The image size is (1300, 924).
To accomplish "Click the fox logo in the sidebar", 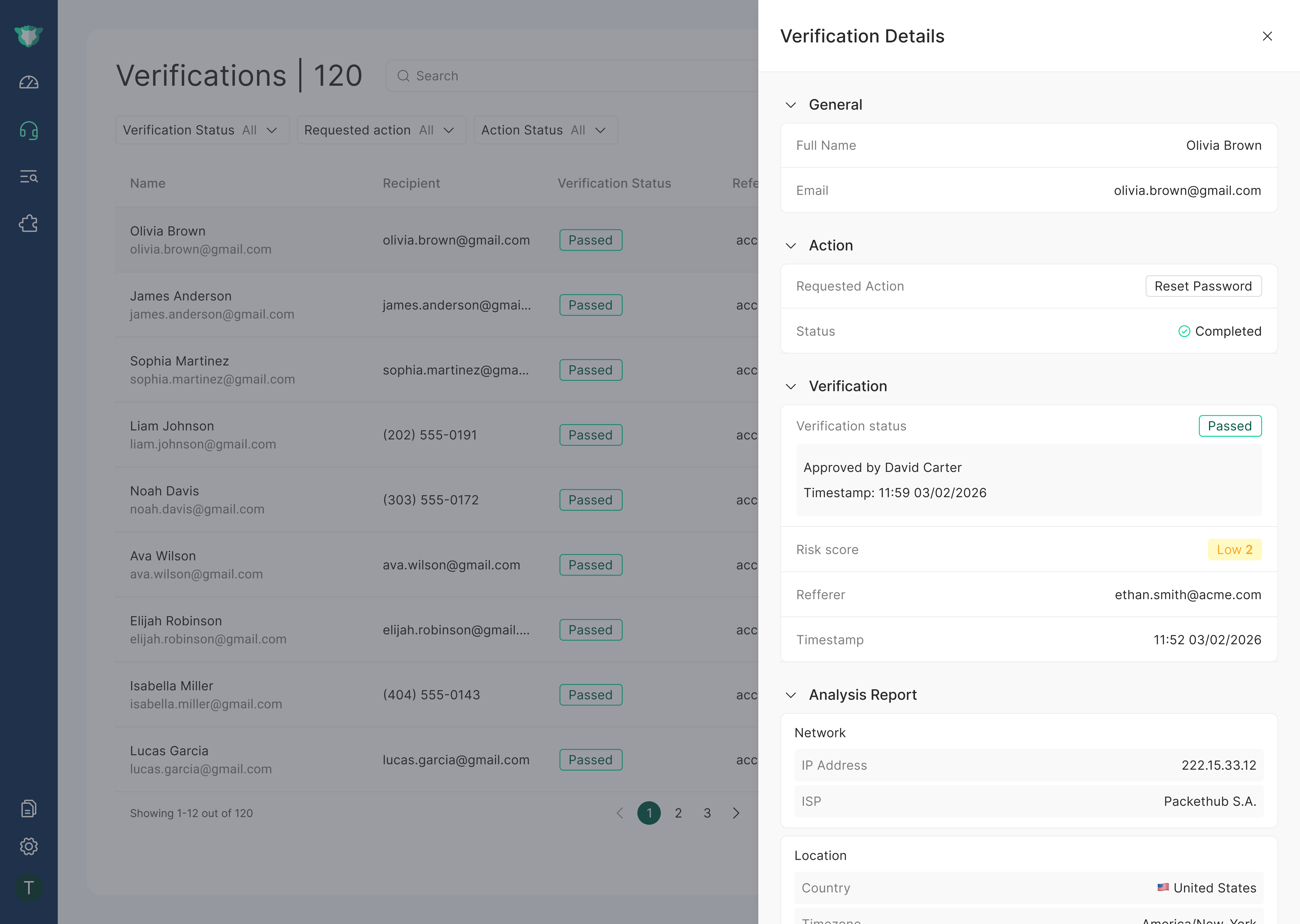I will click(28, 36).
